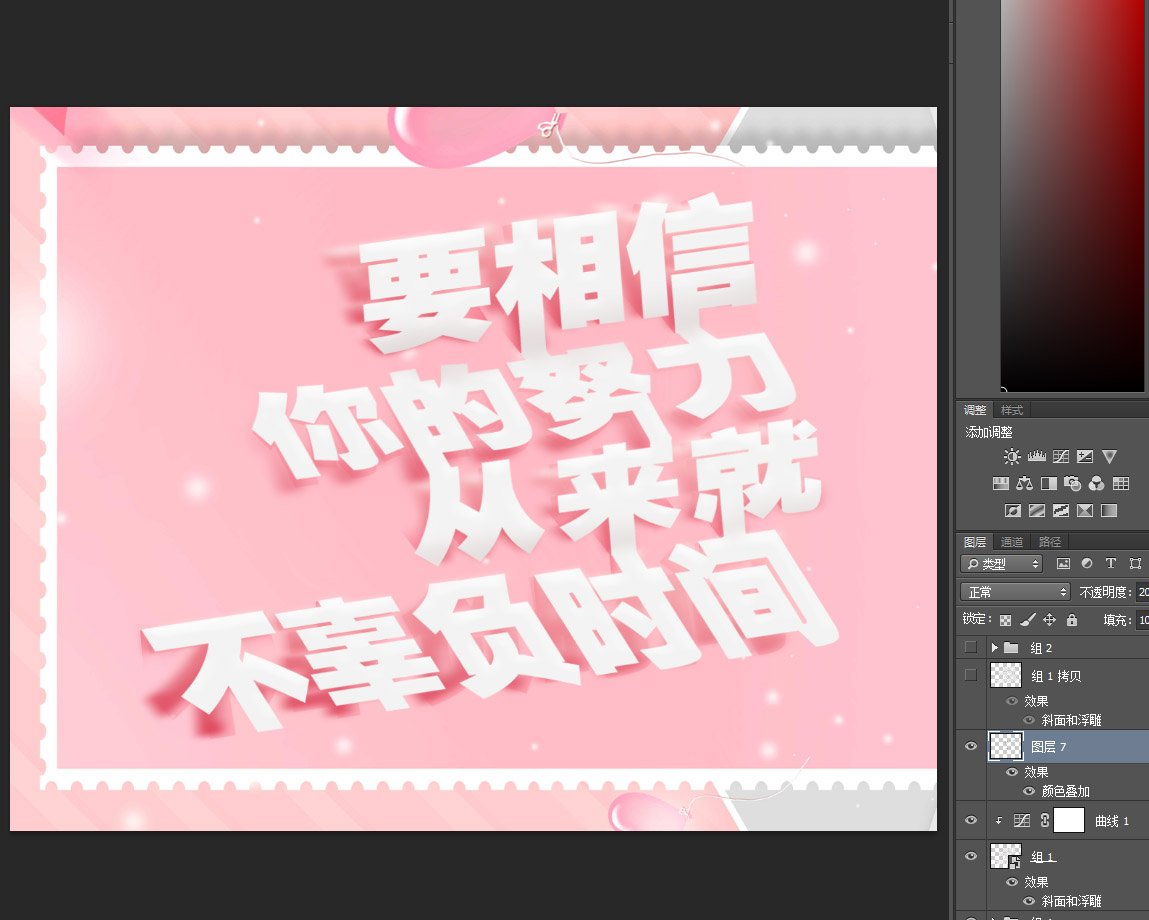This screenshot has width=1149, height=920.
Task: Lock transparent pixels of layer
Action: coord(1005,620)
